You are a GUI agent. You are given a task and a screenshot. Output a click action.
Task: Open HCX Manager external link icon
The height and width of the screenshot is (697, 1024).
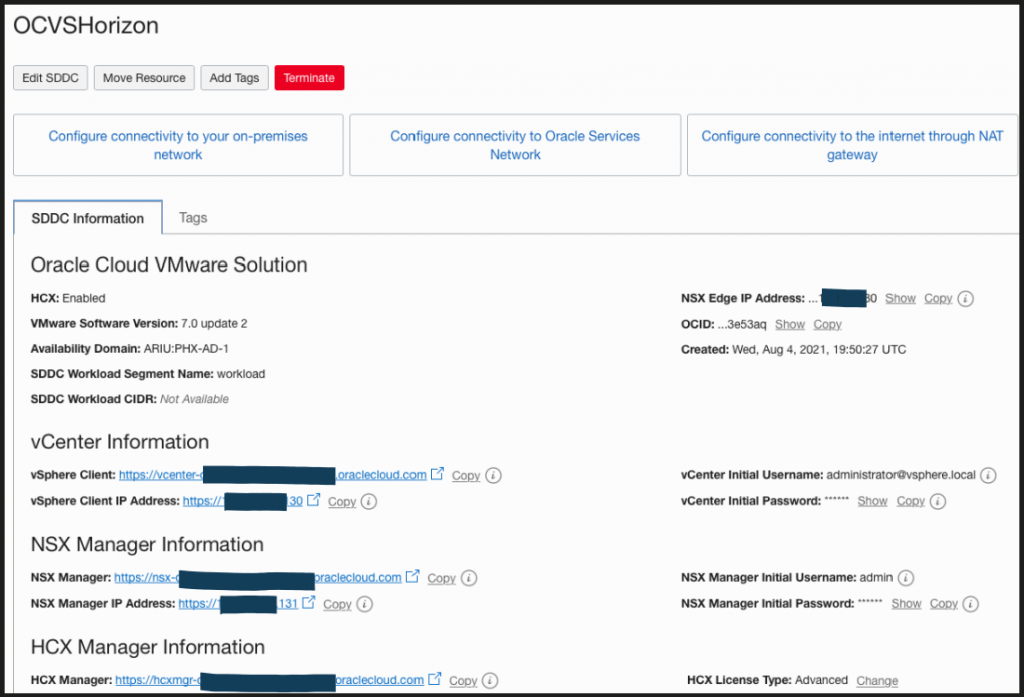coord(434,680)
